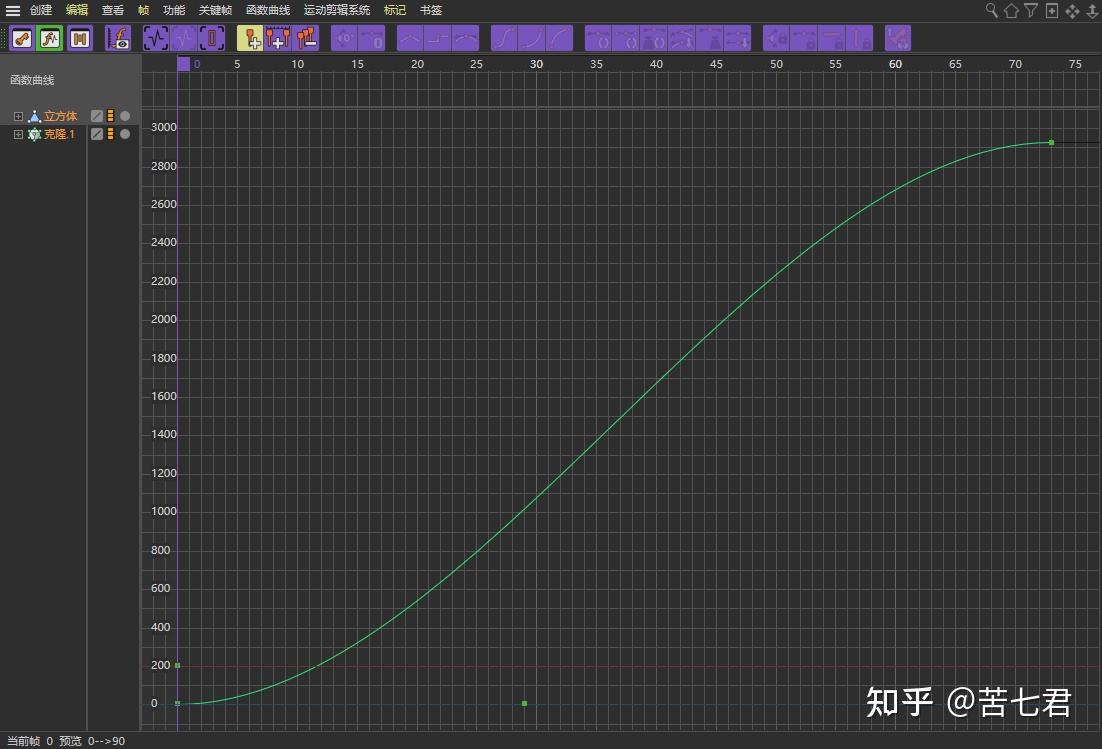Click the delete keyframe icon with minus

point(308,38)
